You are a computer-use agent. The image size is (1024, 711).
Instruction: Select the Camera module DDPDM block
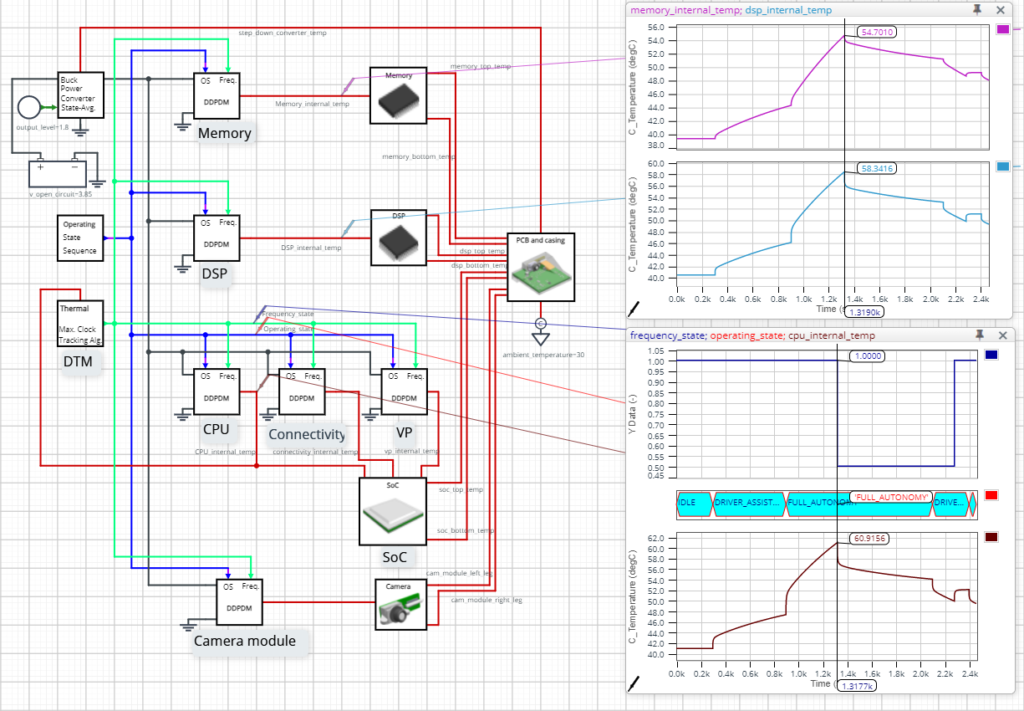pyautogui.click(x=239, y=601)
